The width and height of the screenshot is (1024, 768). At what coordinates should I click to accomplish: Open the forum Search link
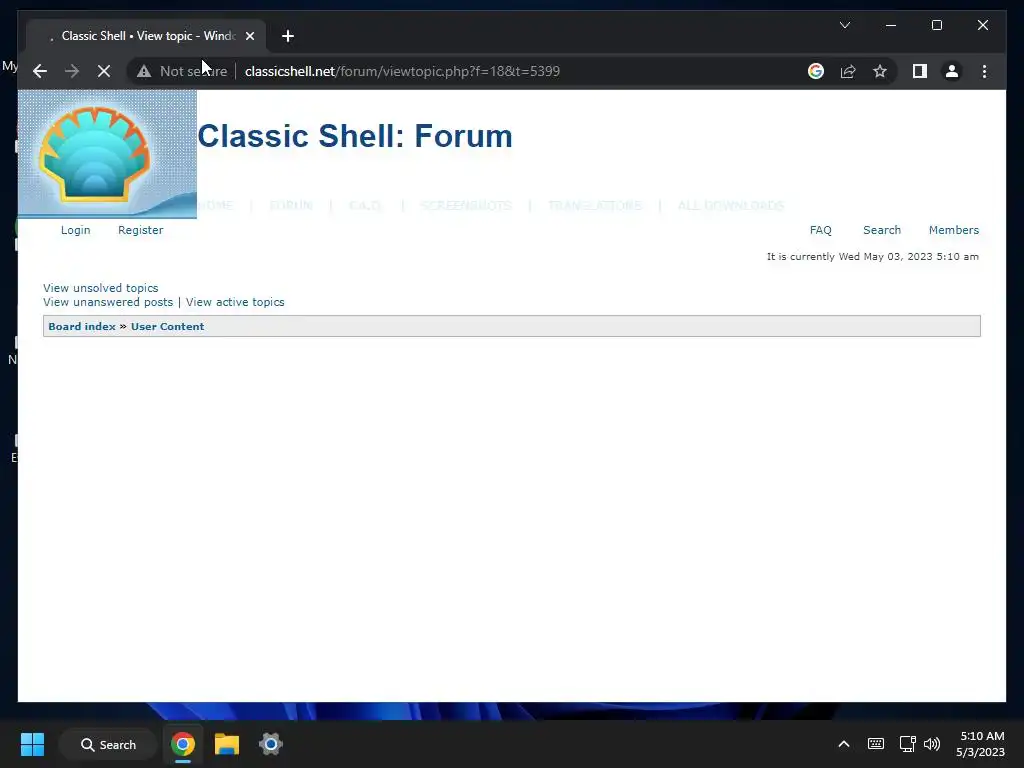tap(882, 230)
